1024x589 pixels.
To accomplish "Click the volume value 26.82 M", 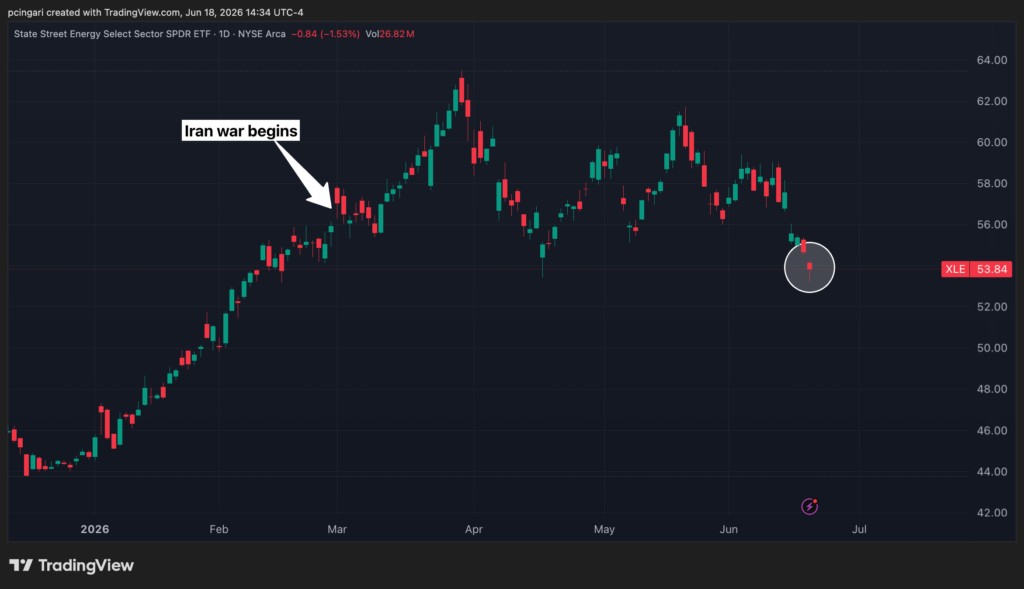I will tap(397, 34).
